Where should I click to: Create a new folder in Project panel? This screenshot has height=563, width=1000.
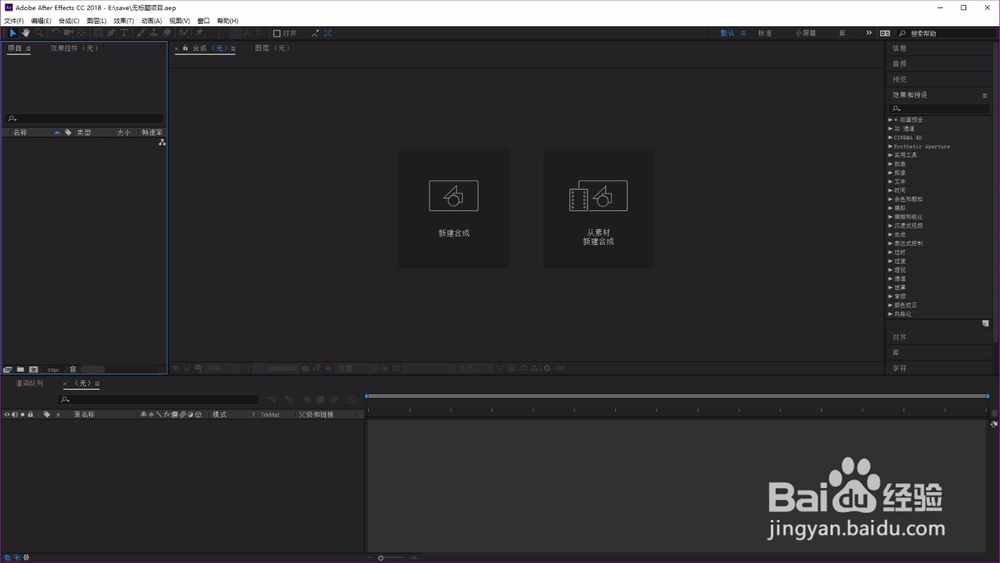pos(20,369)
